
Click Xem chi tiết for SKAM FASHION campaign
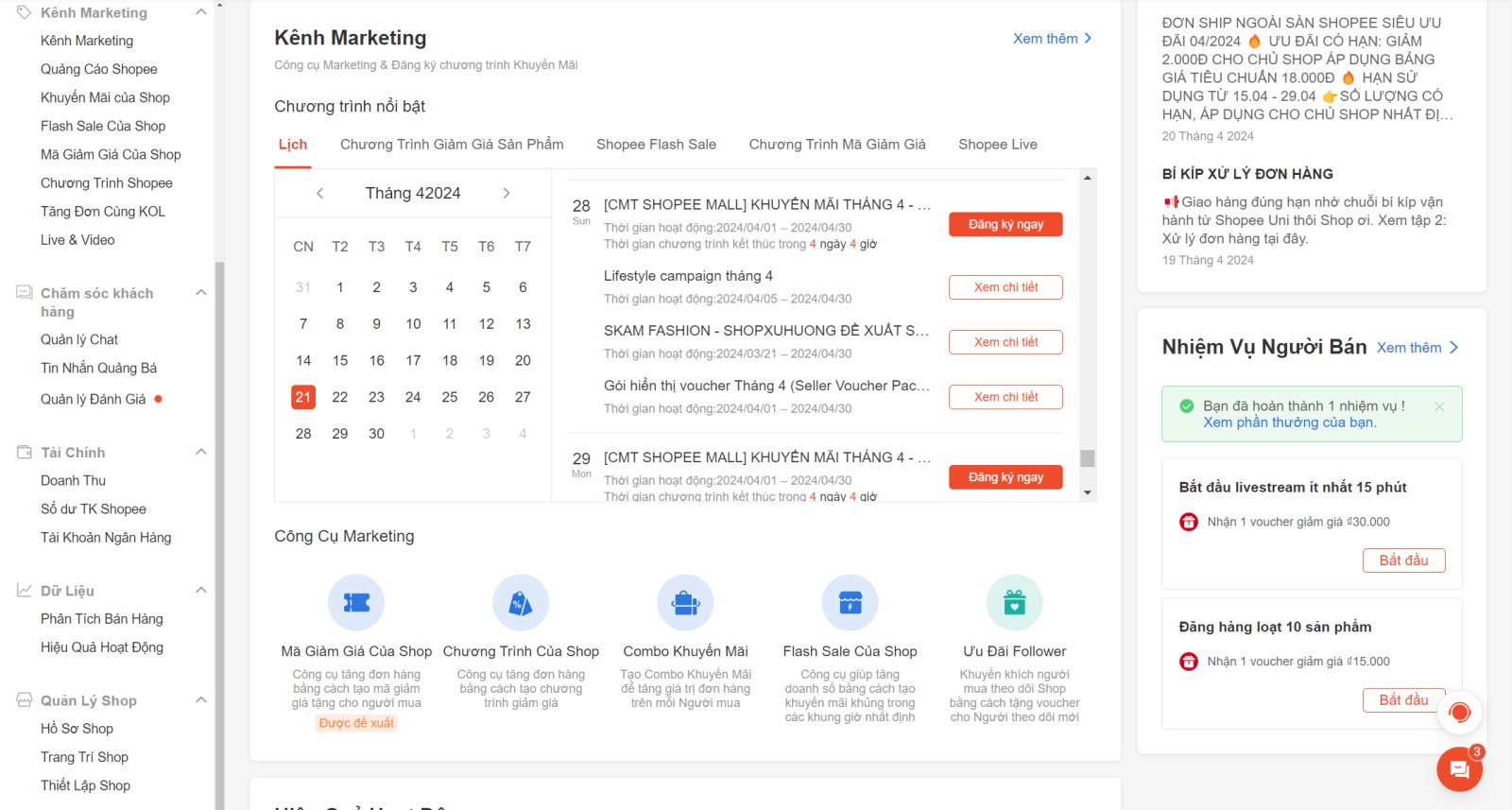1005,342
